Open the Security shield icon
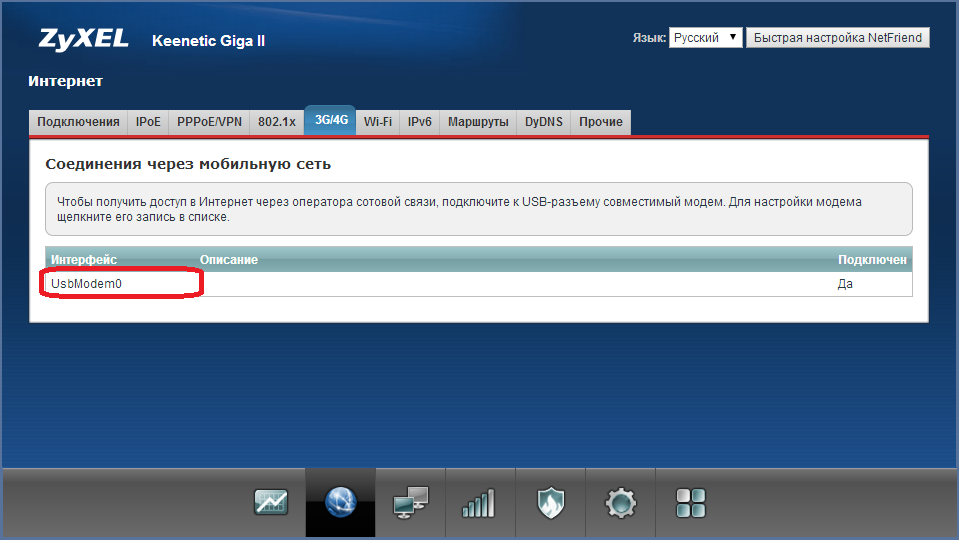959x540 pixels. point(549,502)
